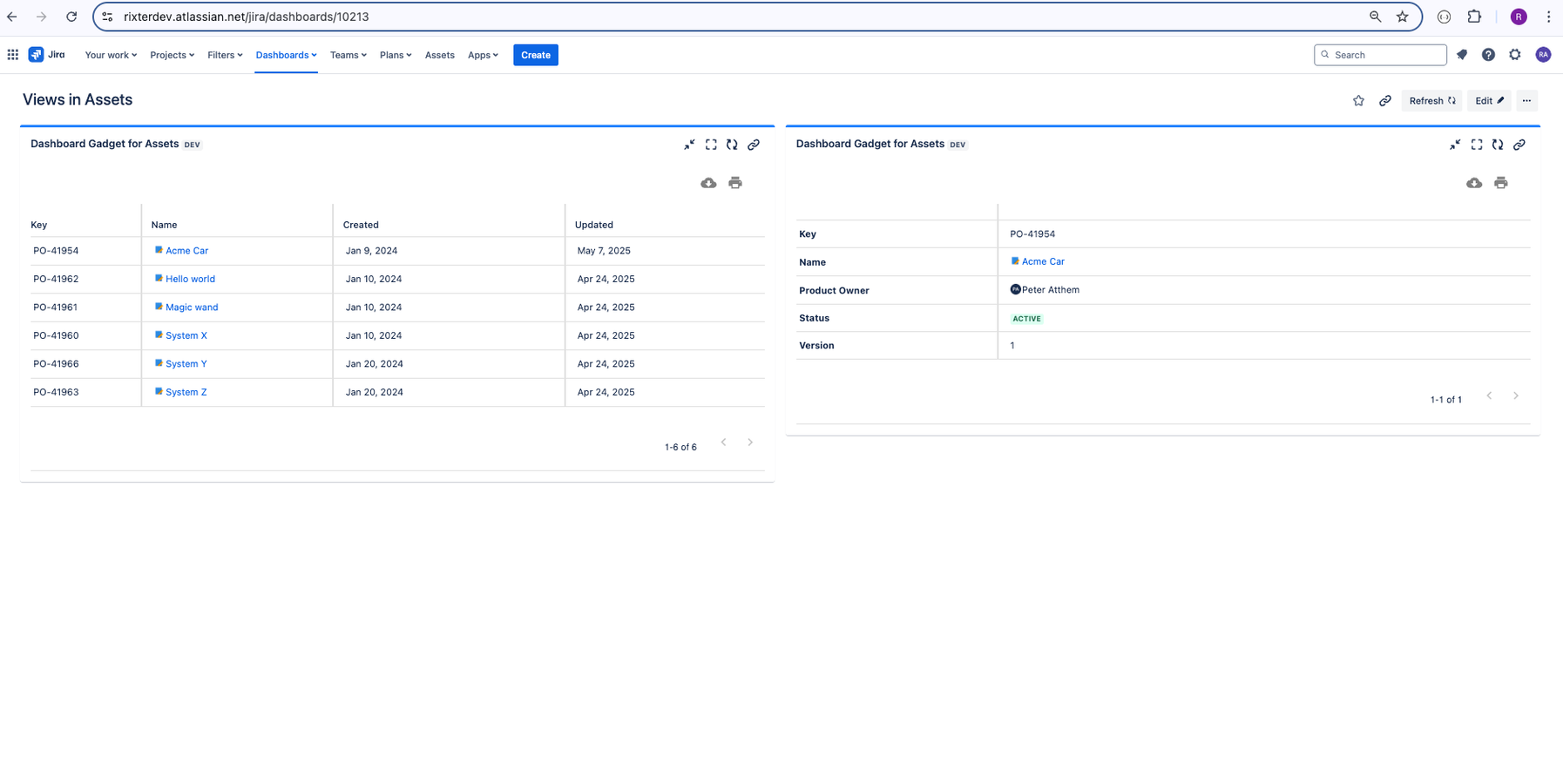Go to previous page in right gadget
Image resolution: width=1563 pixels, height=784 pixels.
1489,395
